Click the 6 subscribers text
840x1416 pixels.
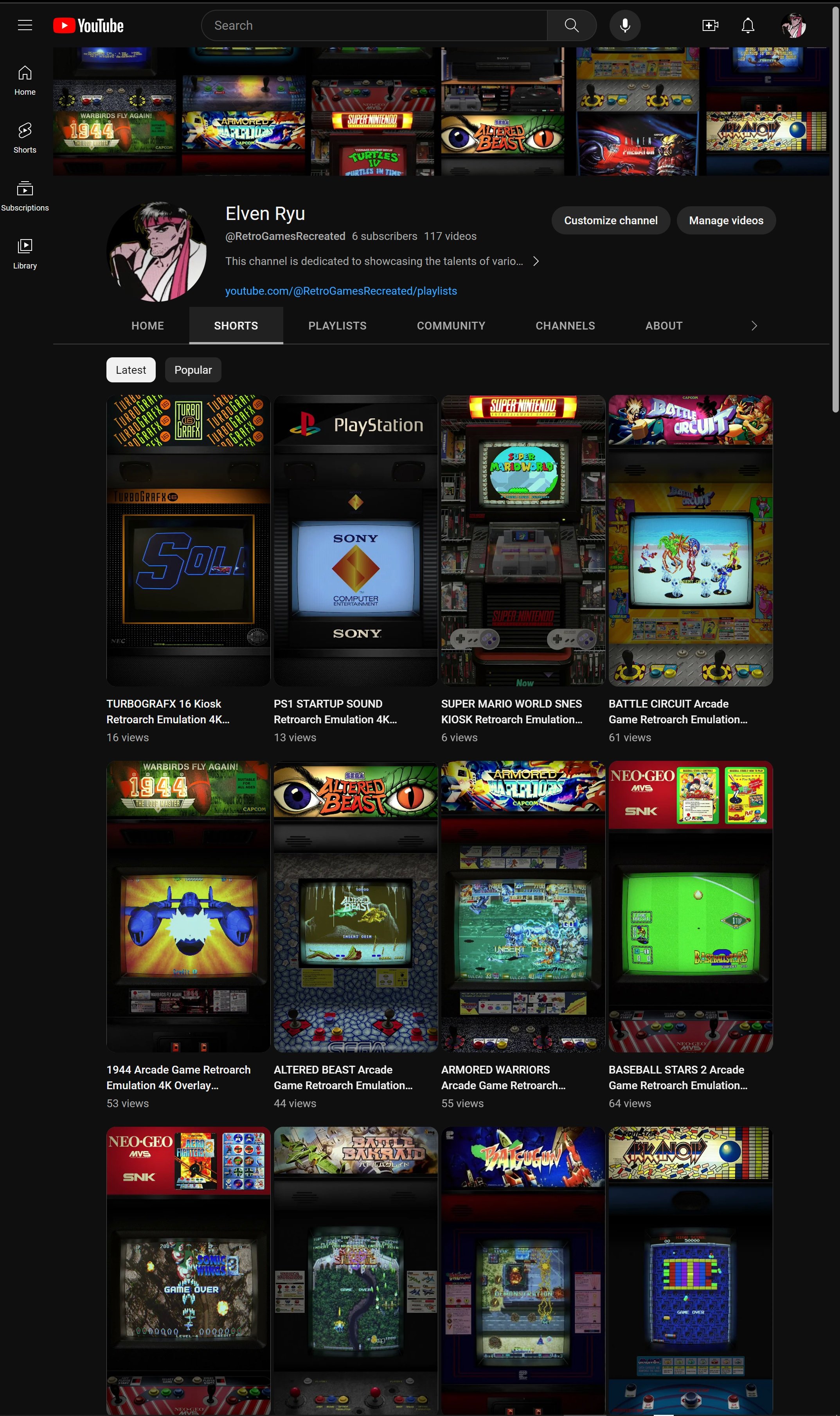pos(384,236)
